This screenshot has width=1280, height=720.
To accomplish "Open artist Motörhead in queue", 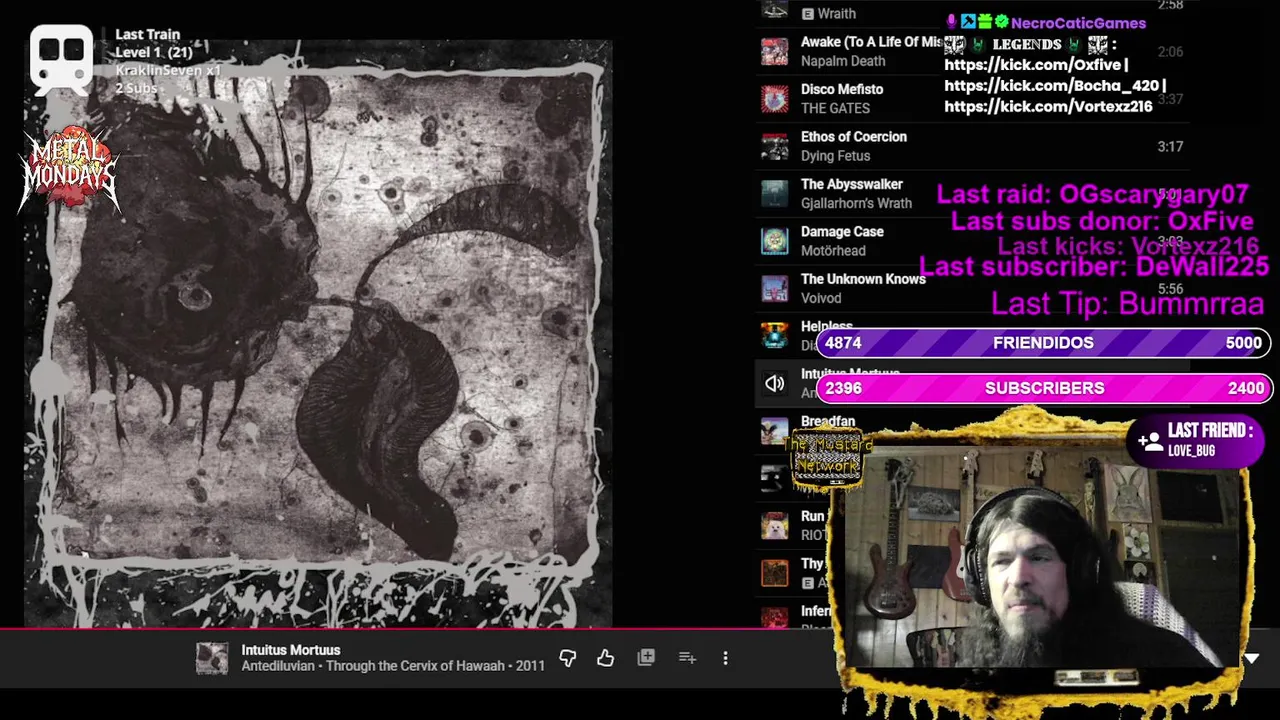I will click(x=833, y=251).
